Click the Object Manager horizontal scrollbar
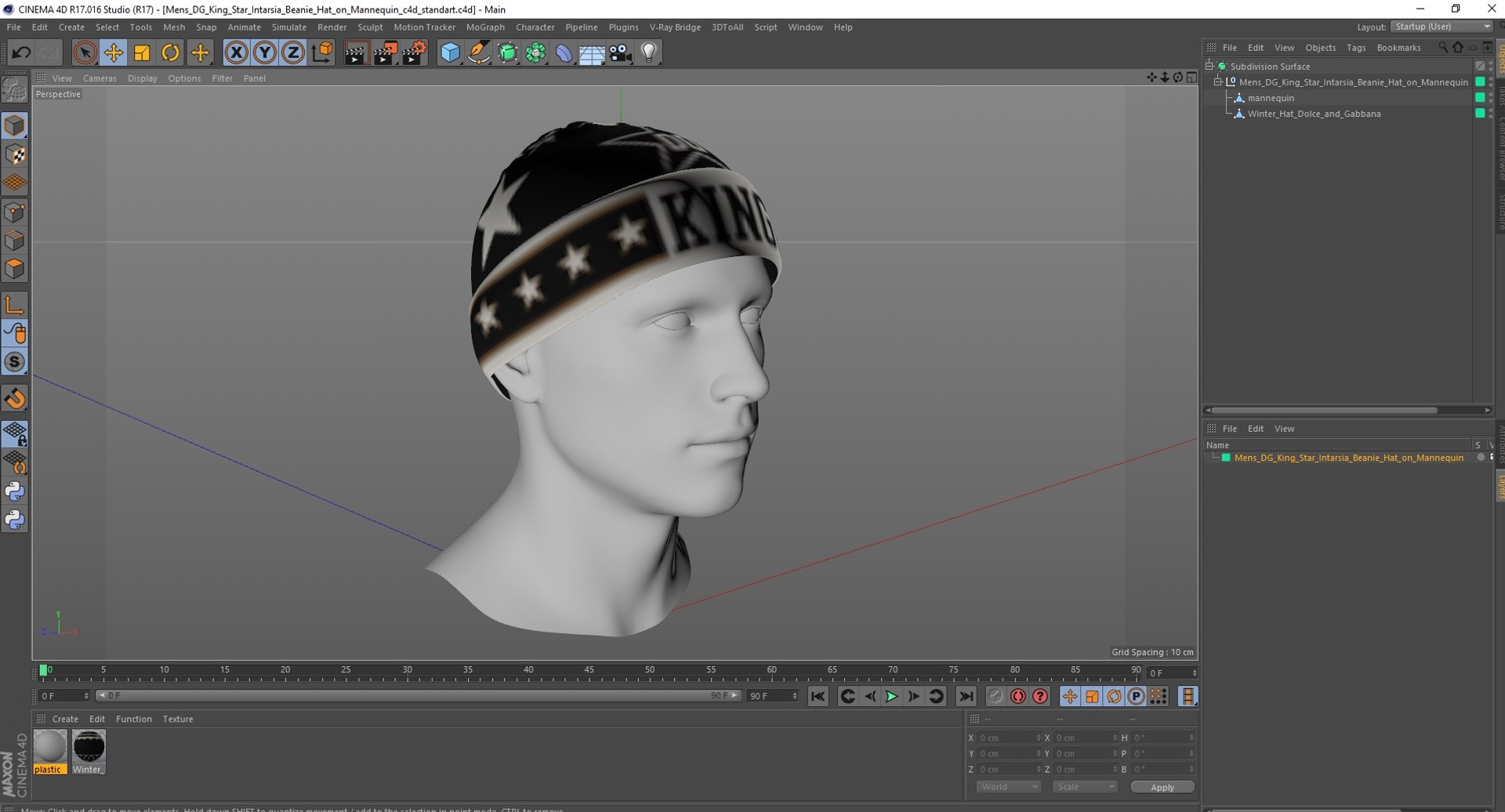The image size is (1505, 812). pyautogui.click(x=1325, y=410)
